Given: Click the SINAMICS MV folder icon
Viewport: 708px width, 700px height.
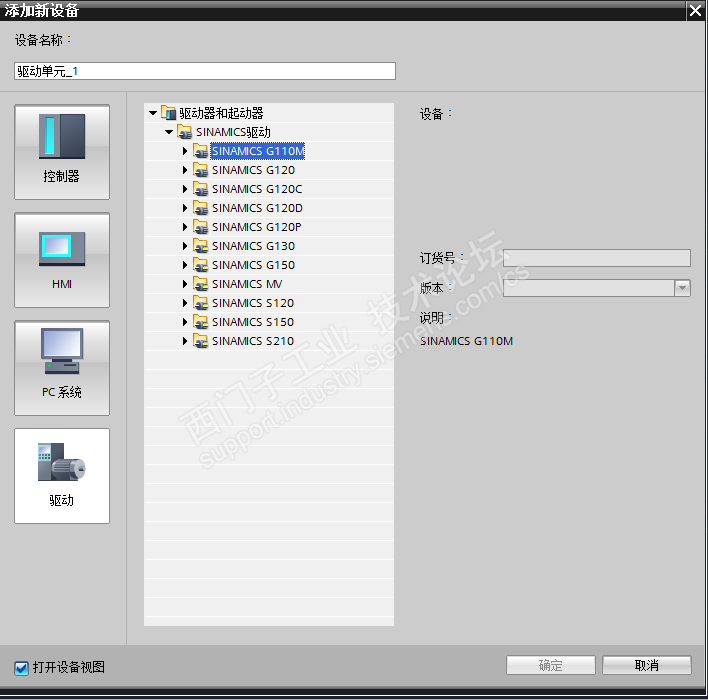Looking at the screenshot, I should [200, 284].
